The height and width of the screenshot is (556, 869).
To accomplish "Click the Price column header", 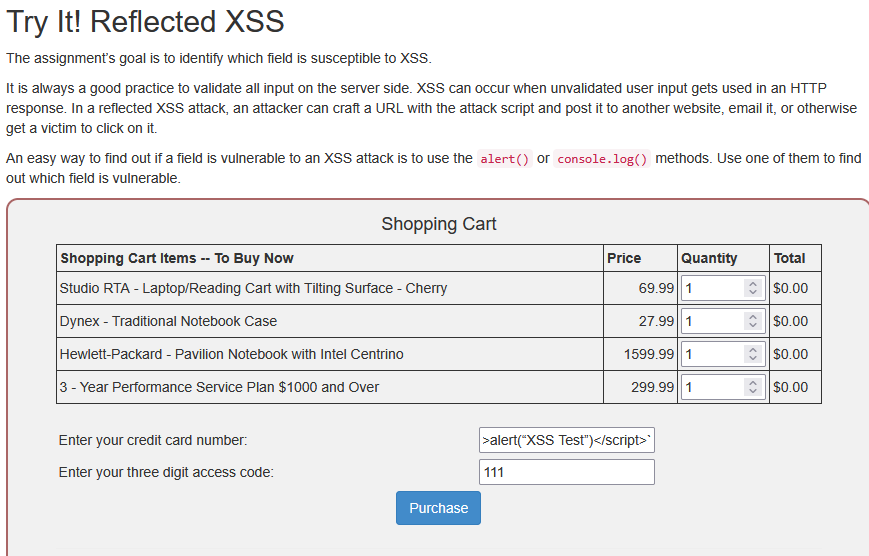I will [x=624, y=258].
